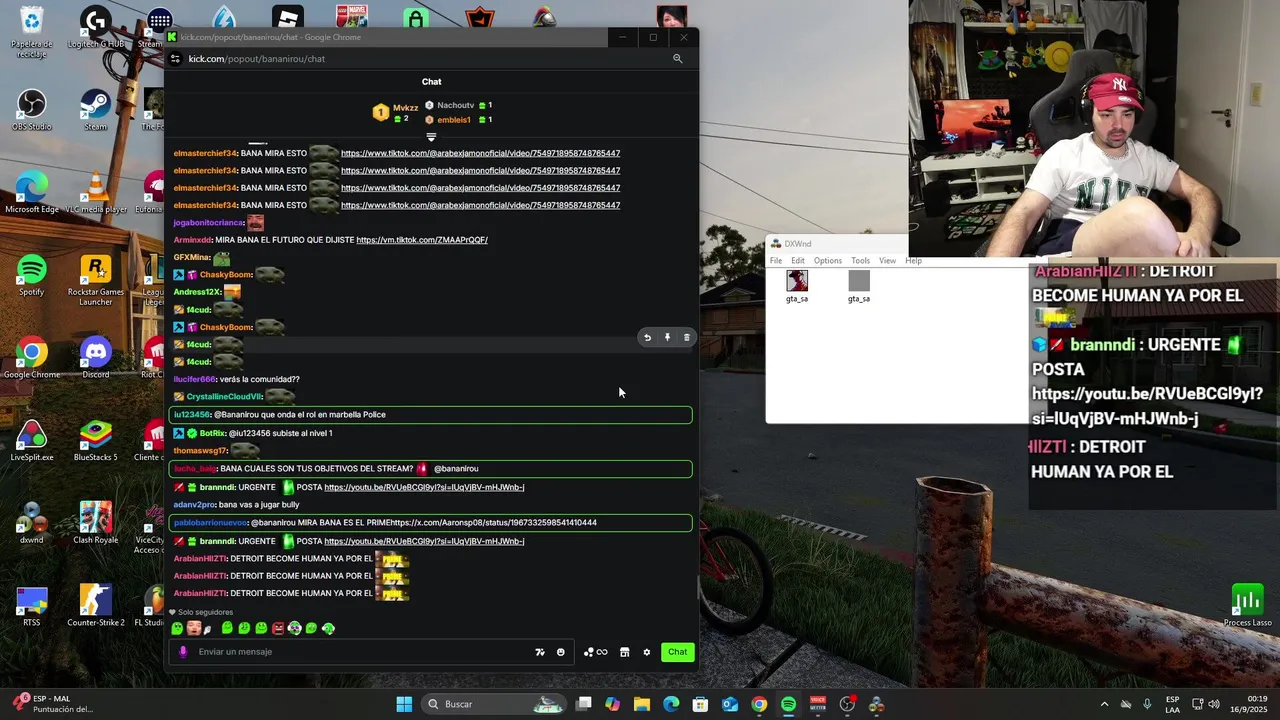1280x720 pixels.
Task: Click the purple microphone icon in message box
Action: [182, 652]
